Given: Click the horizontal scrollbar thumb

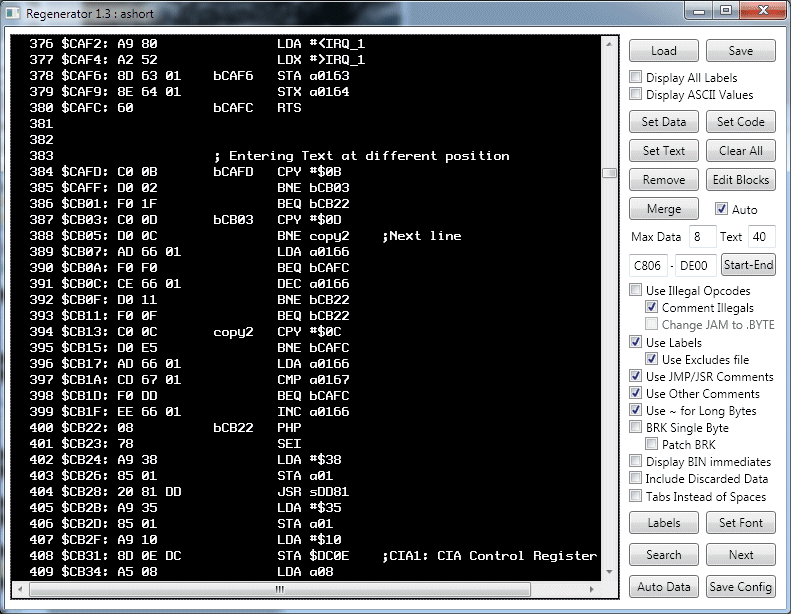Looking at the screenshot, I should coord(280,589).
